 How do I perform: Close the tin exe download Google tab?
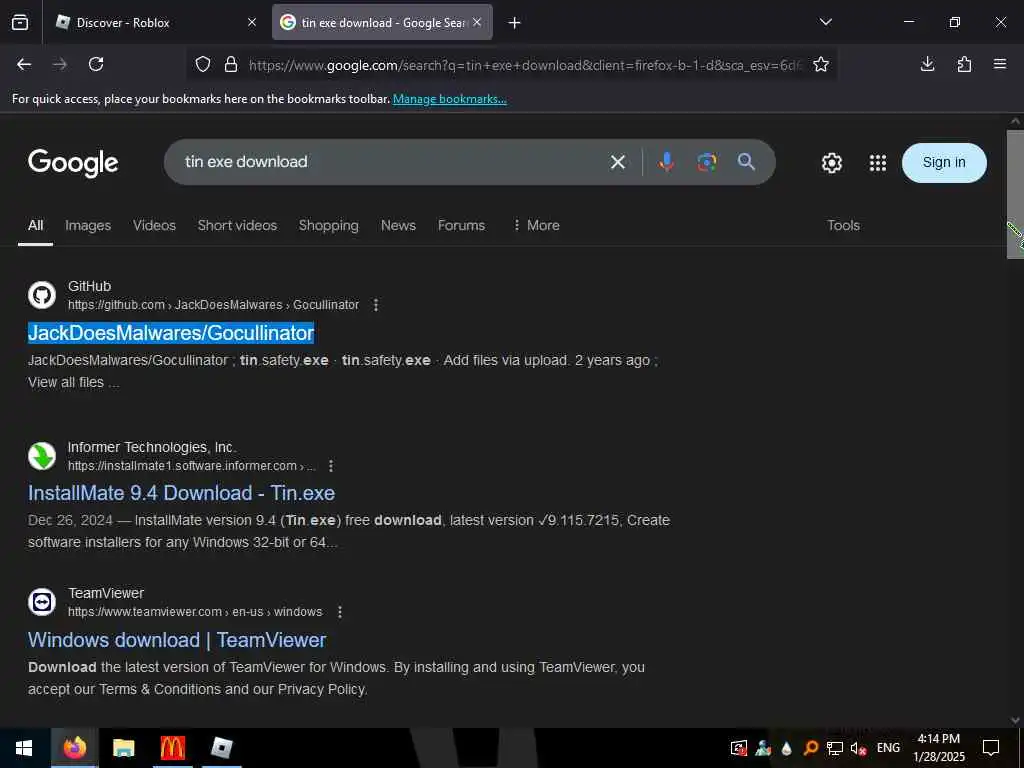(477, 22)
